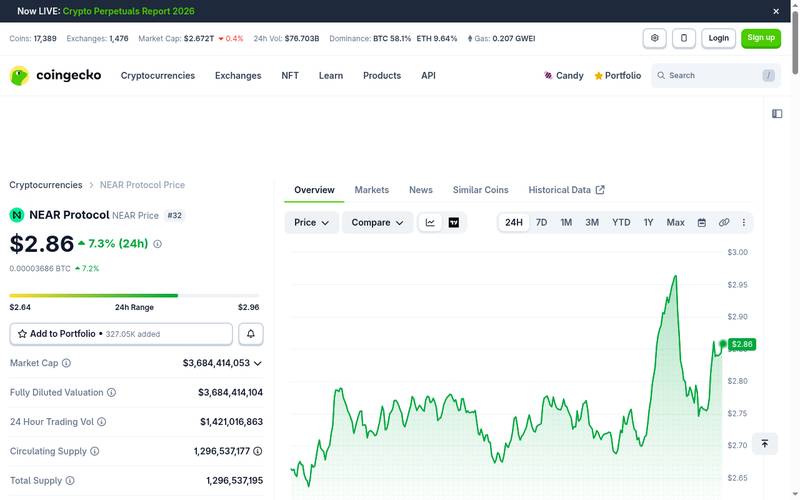
Task: Open the settings gear icon in top bar
Action: coord(655,38)
